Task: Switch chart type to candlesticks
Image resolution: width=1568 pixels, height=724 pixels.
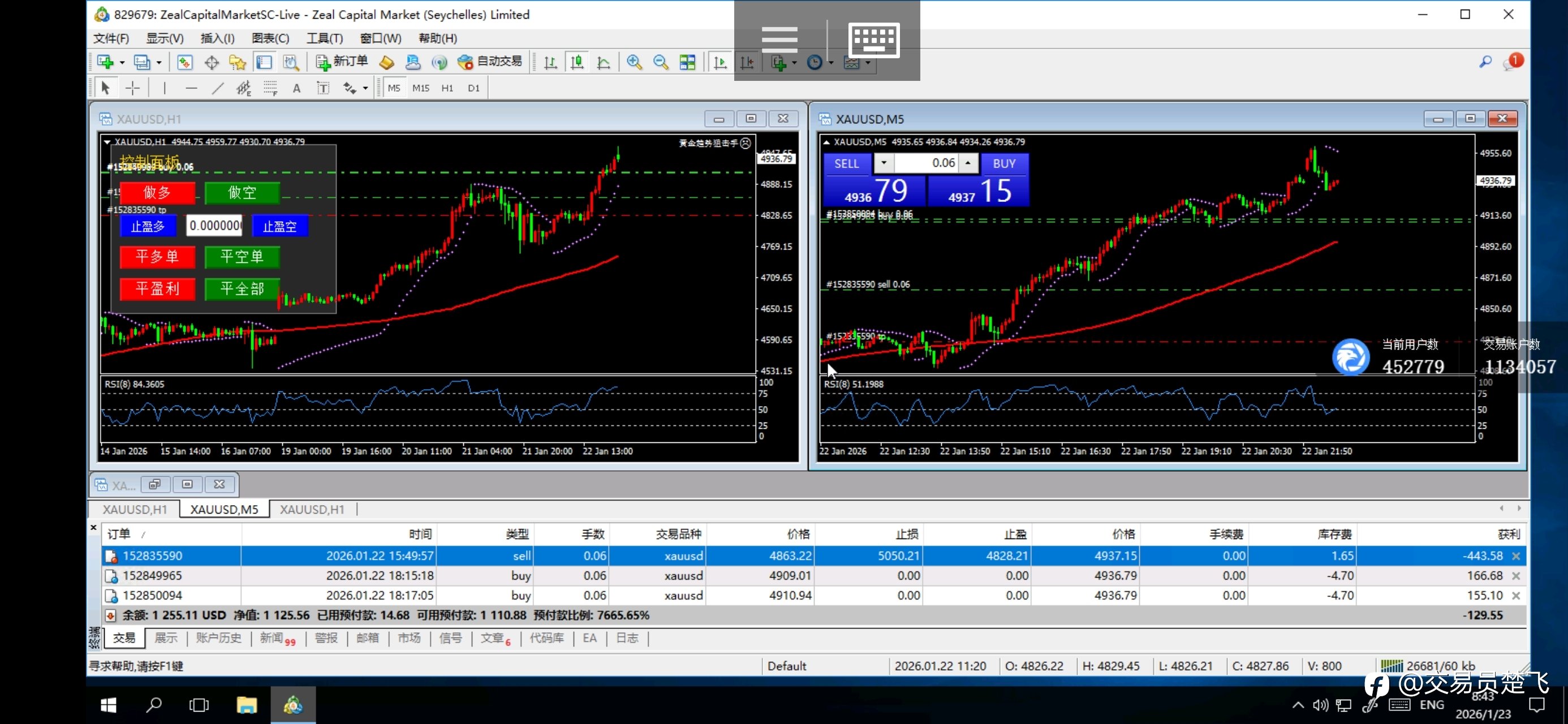Action: click(576, 62)
